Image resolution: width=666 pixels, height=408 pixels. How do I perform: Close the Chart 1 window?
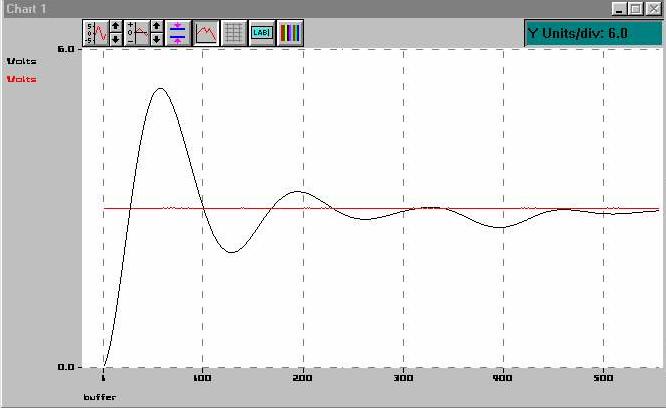[x=653, y=9]
